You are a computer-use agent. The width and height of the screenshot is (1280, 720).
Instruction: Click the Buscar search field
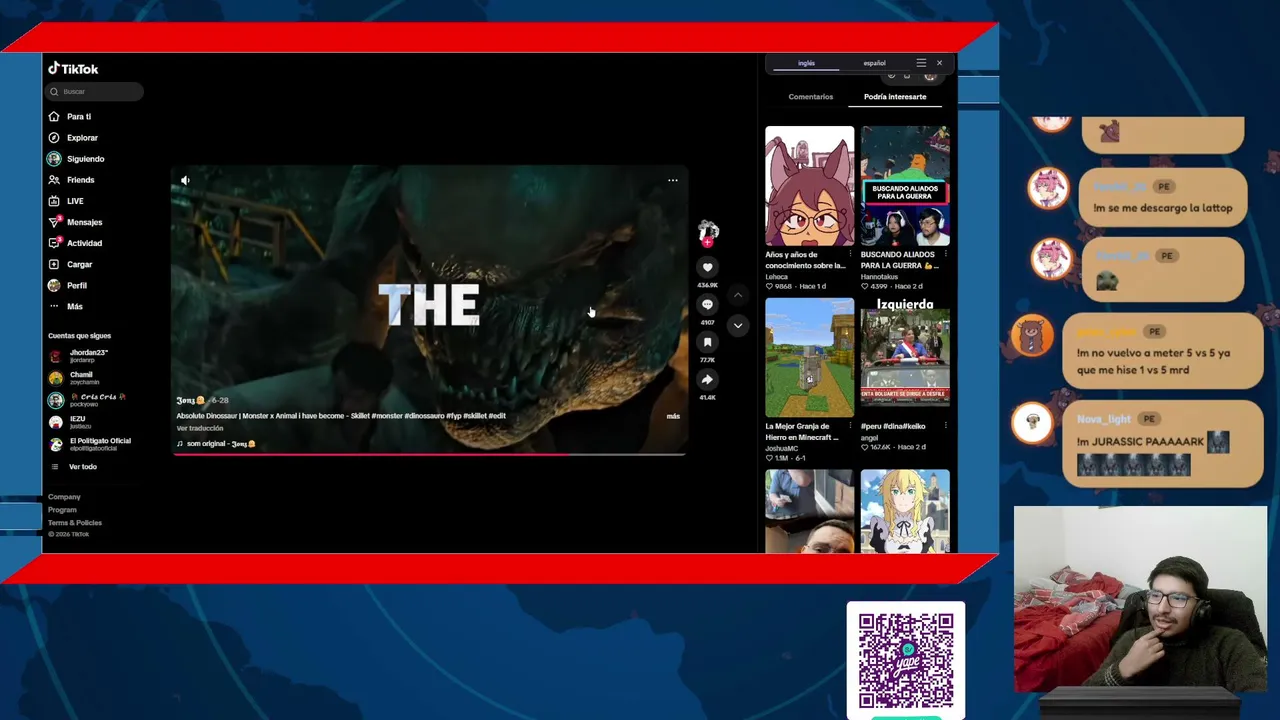tap(95, 92)
